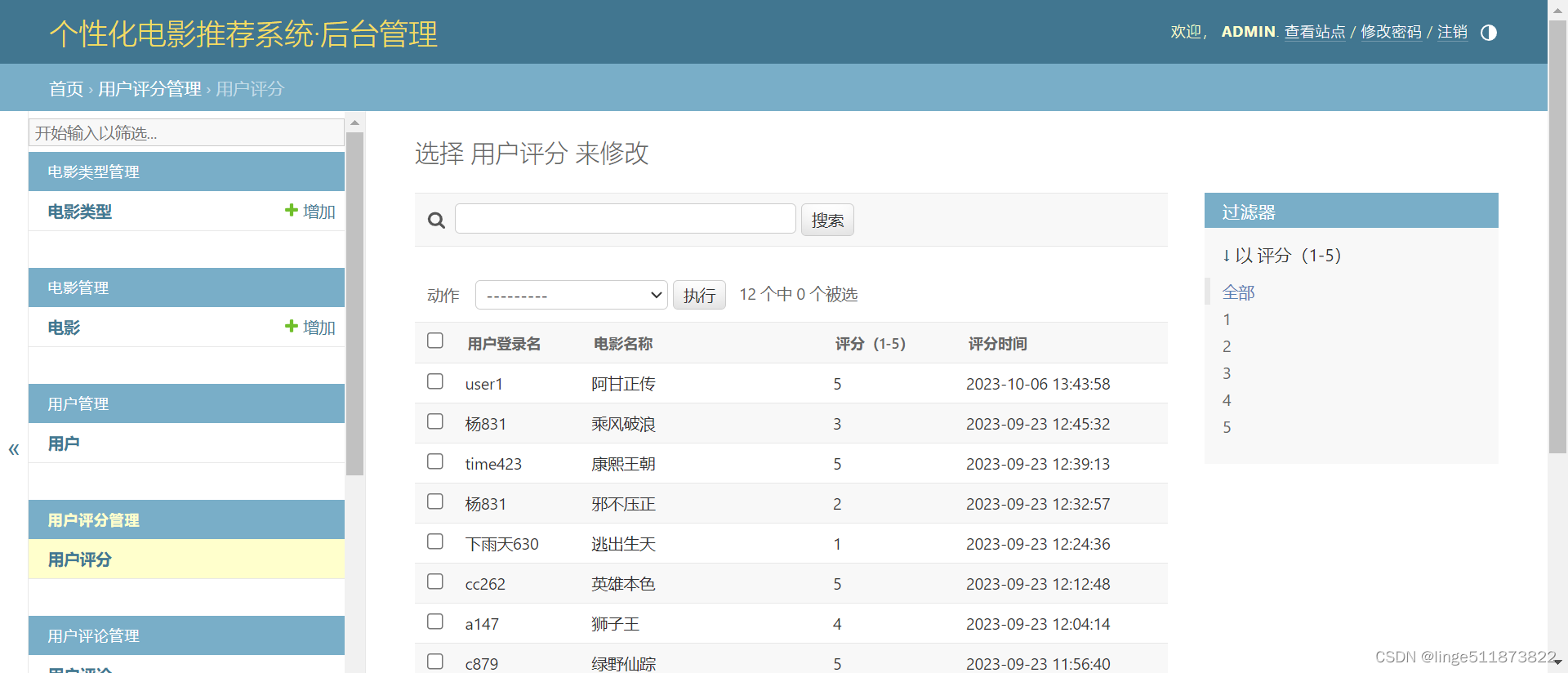1568x673 pixels.
Task: Tick the checkbox for the user1 row
Action: click(435, 381)
